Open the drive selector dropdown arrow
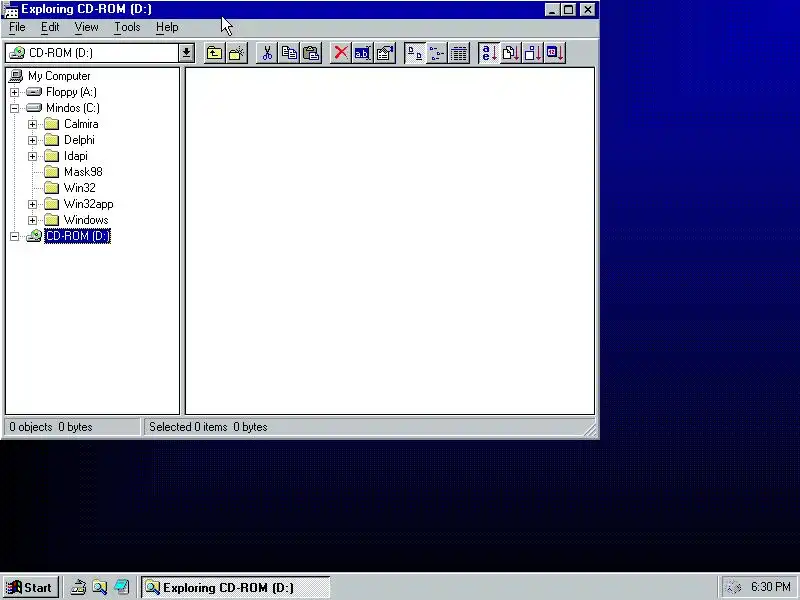The width and height of the screenshot is (800, 600). pos(186,53)
